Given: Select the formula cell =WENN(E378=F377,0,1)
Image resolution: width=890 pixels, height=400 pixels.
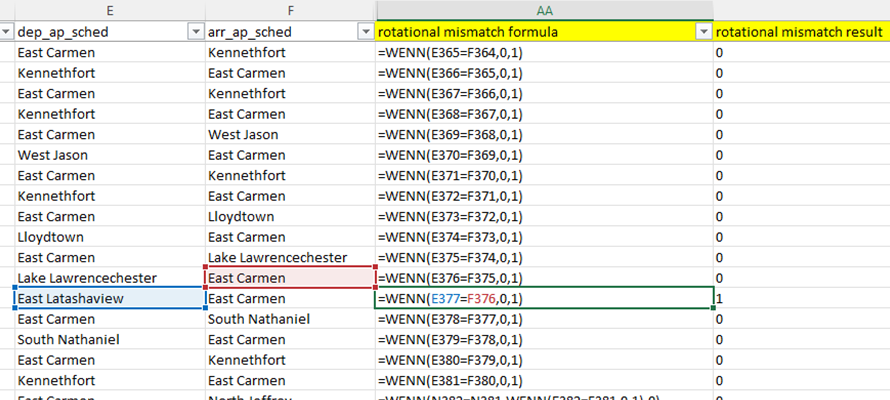Looking at the screenshot, I should (x=544, y=319).
